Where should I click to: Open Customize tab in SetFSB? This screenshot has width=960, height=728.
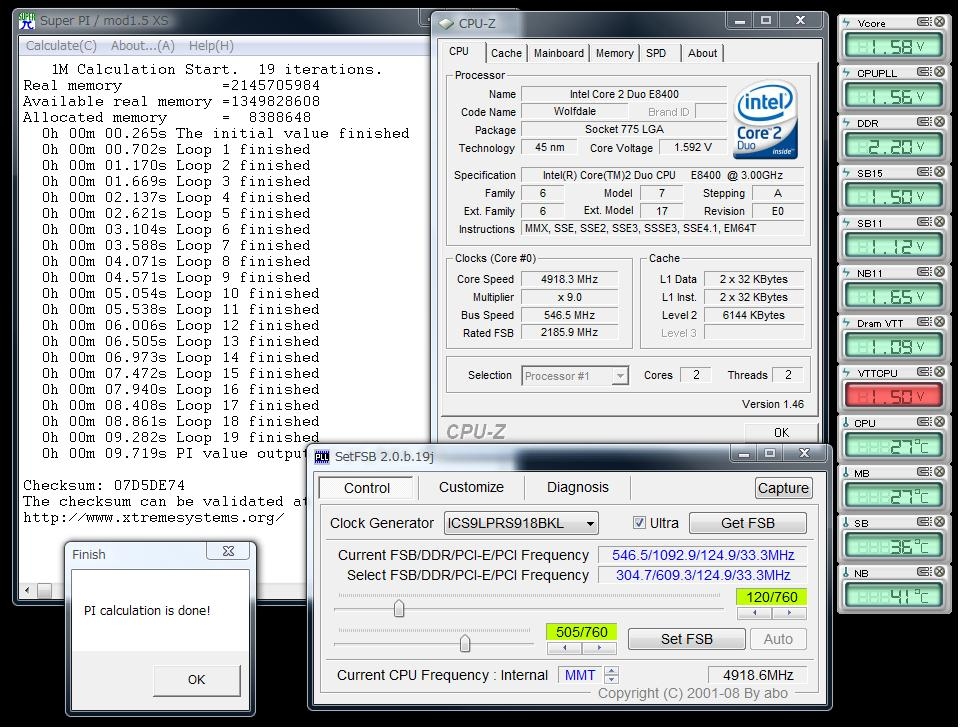(x=471, y=487)
